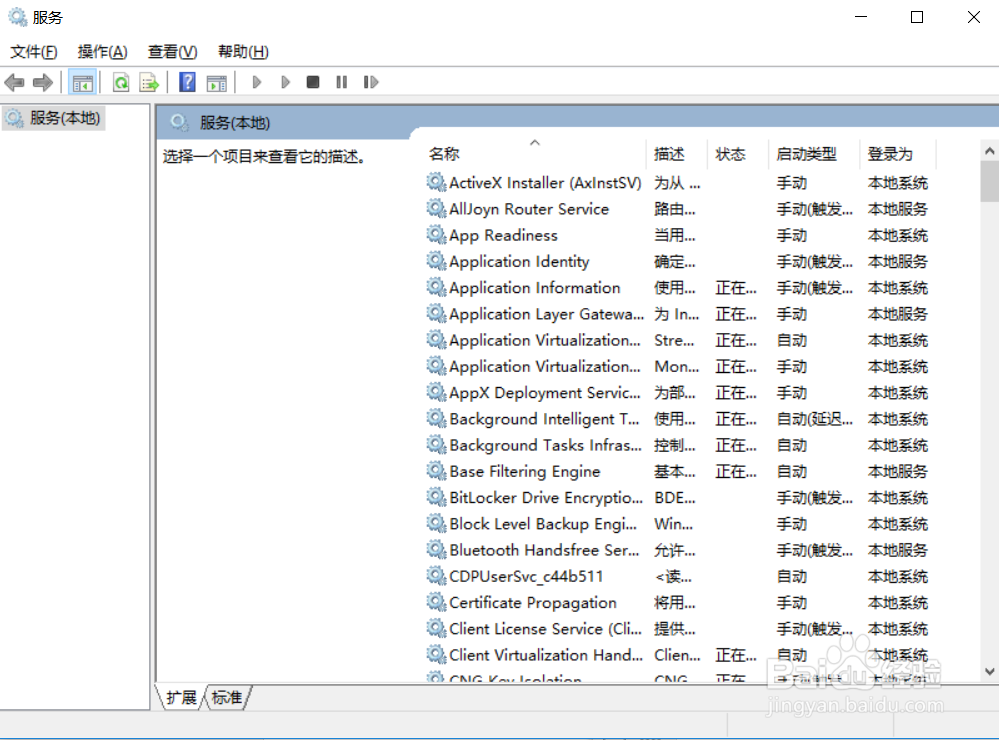This screenshot has height=740, width=999.
Task: Select Background Intelligent Transfer service
Action: (677, 419)
